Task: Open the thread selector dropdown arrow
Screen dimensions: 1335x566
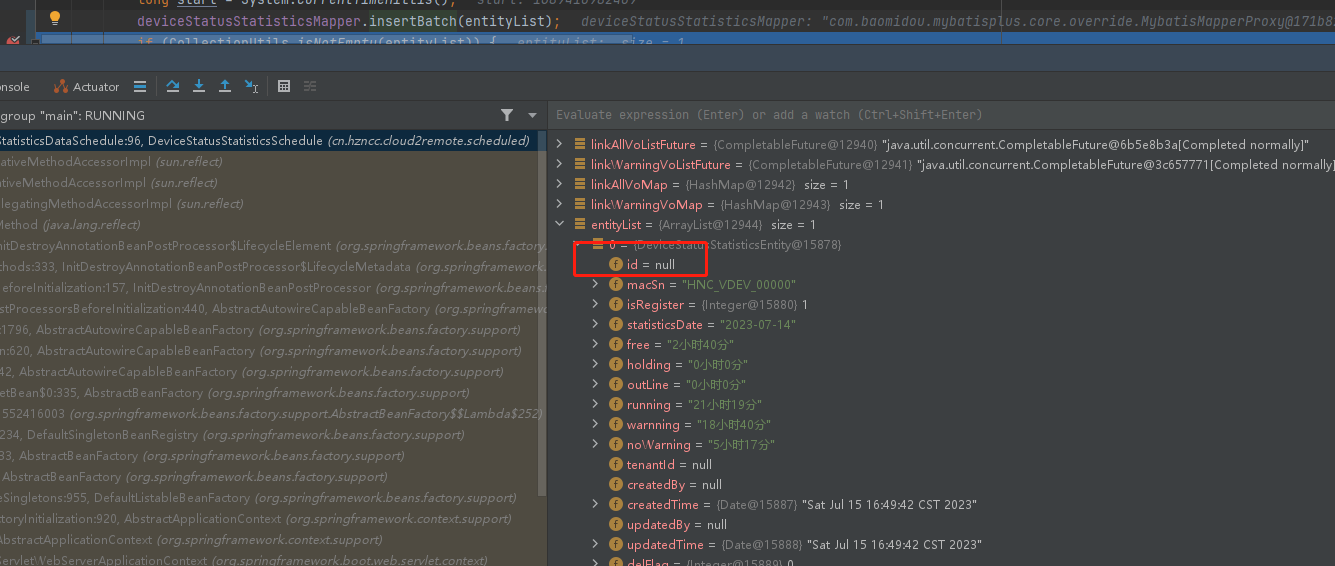Action: [533, 115]
